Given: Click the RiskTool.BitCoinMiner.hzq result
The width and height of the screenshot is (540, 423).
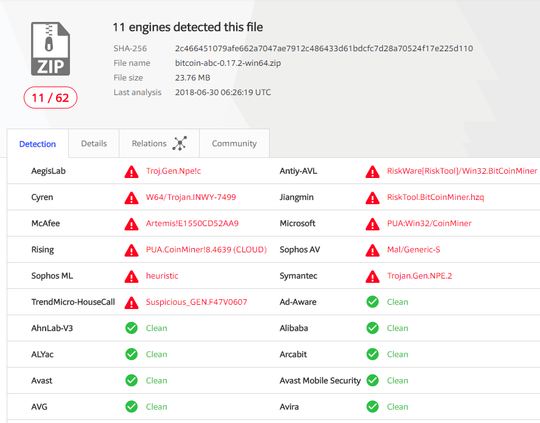Looking at the screenshot, I should click(x=435, y=197).
